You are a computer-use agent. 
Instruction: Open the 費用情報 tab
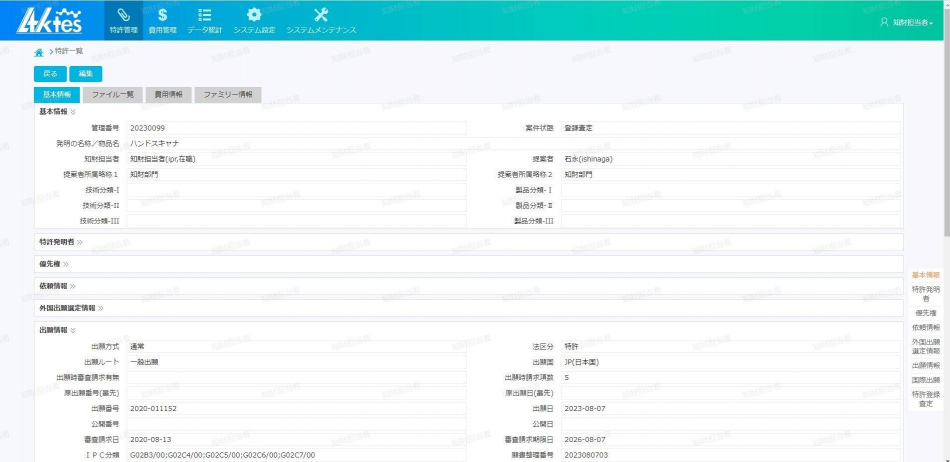point(167,95)
